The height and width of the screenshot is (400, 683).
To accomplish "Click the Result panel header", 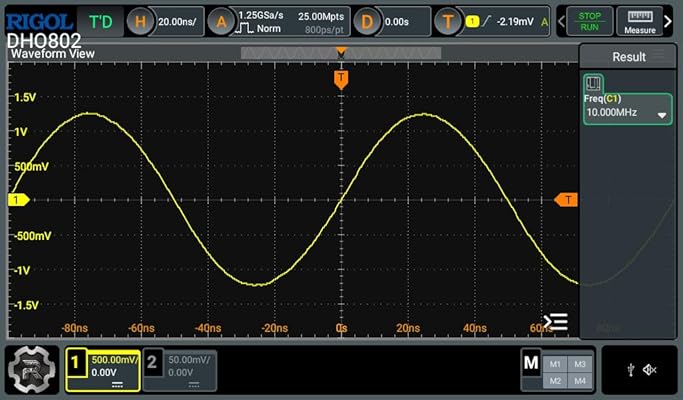I will tap(629, 56).
